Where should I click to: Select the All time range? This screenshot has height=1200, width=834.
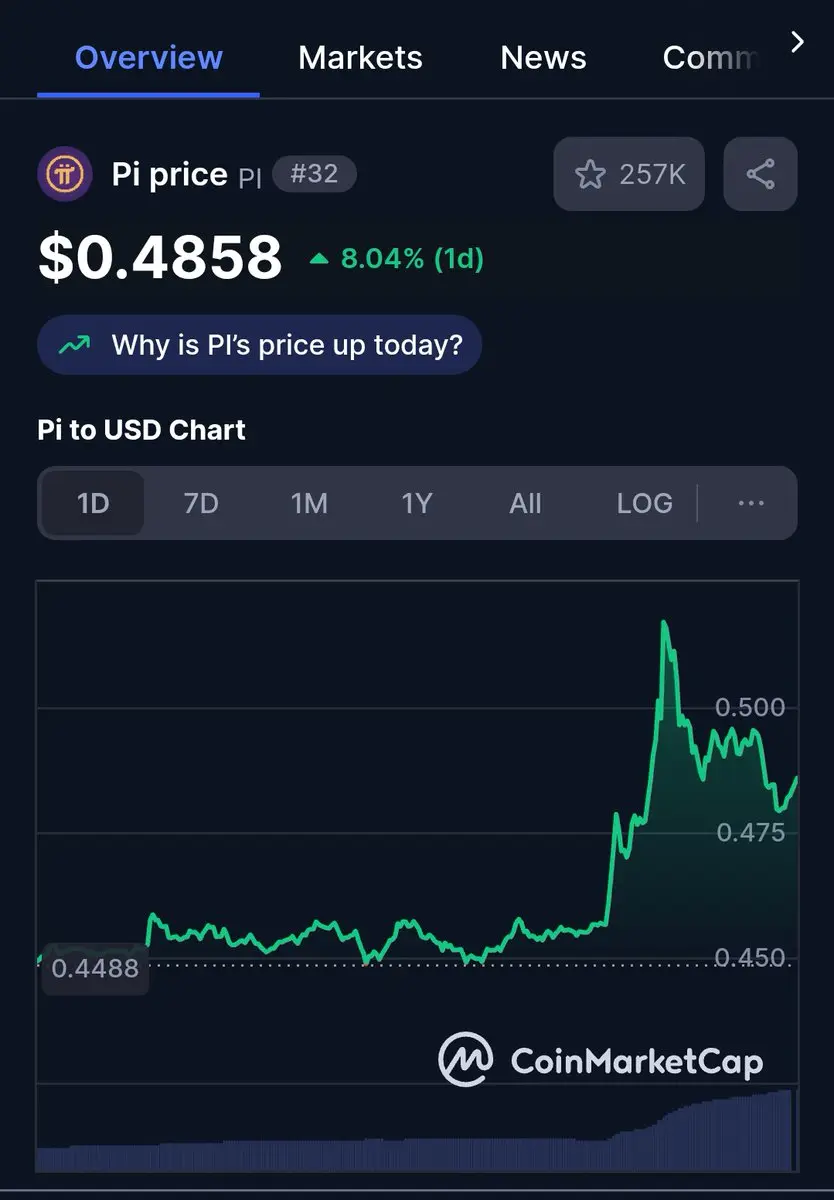pyautogui.click(x=525, y=503)
